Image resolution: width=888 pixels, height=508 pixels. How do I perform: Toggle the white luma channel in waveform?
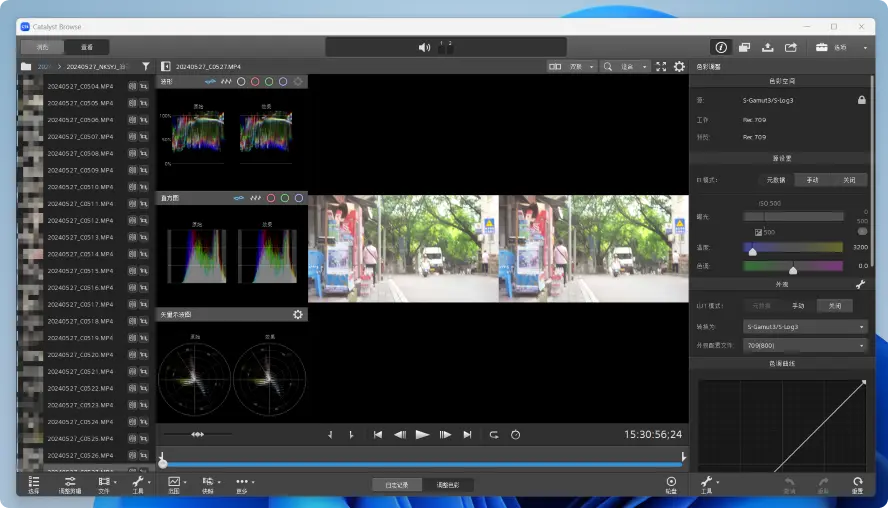point(241,82)
